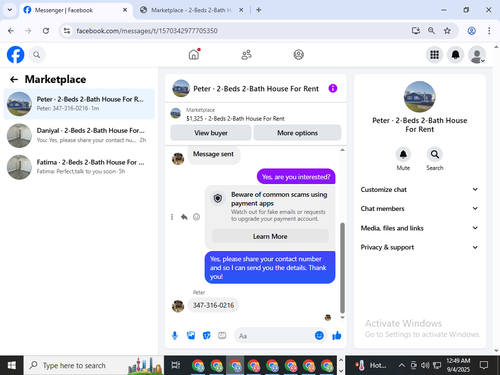
Task: Click the browser address bar URL
Action: pos(147,31)
